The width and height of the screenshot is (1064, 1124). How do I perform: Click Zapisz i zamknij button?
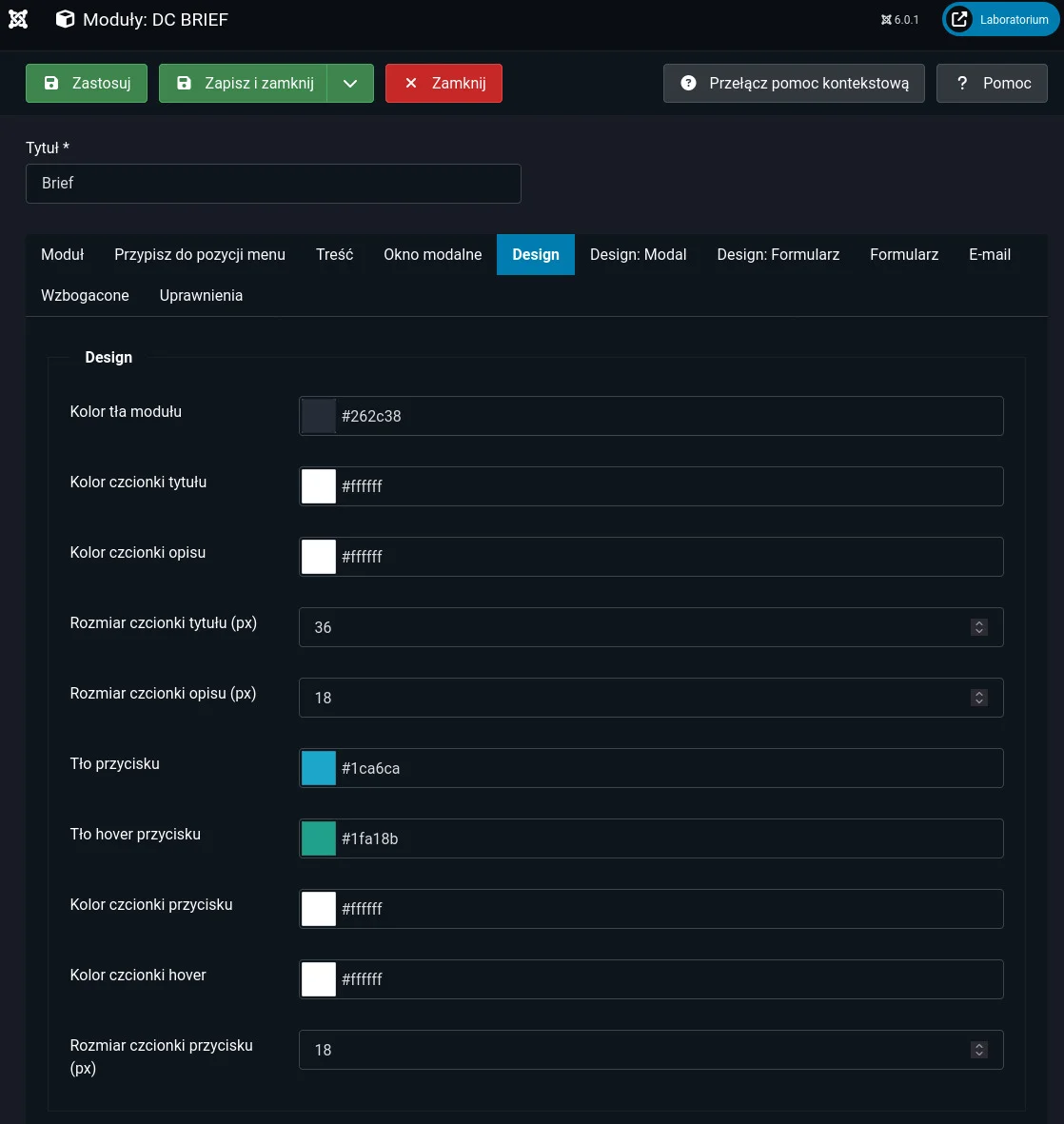click(244, 84)
